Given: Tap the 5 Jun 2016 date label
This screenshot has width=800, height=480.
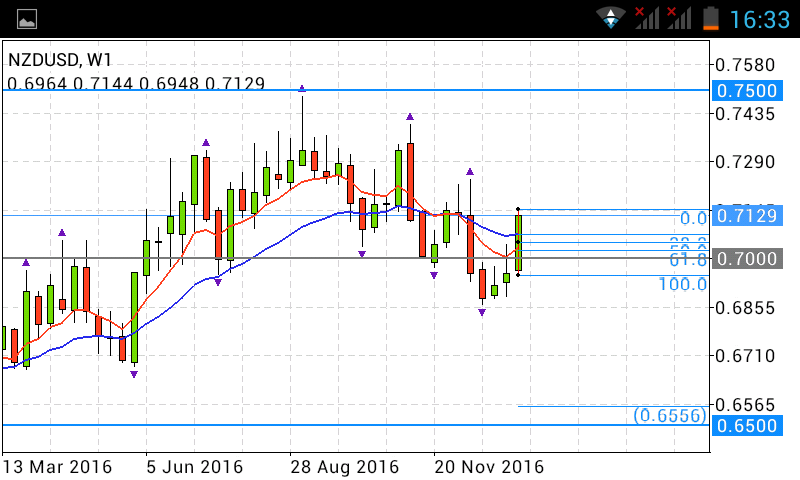Looking at the screenshot, I should [x=194, y=467].
